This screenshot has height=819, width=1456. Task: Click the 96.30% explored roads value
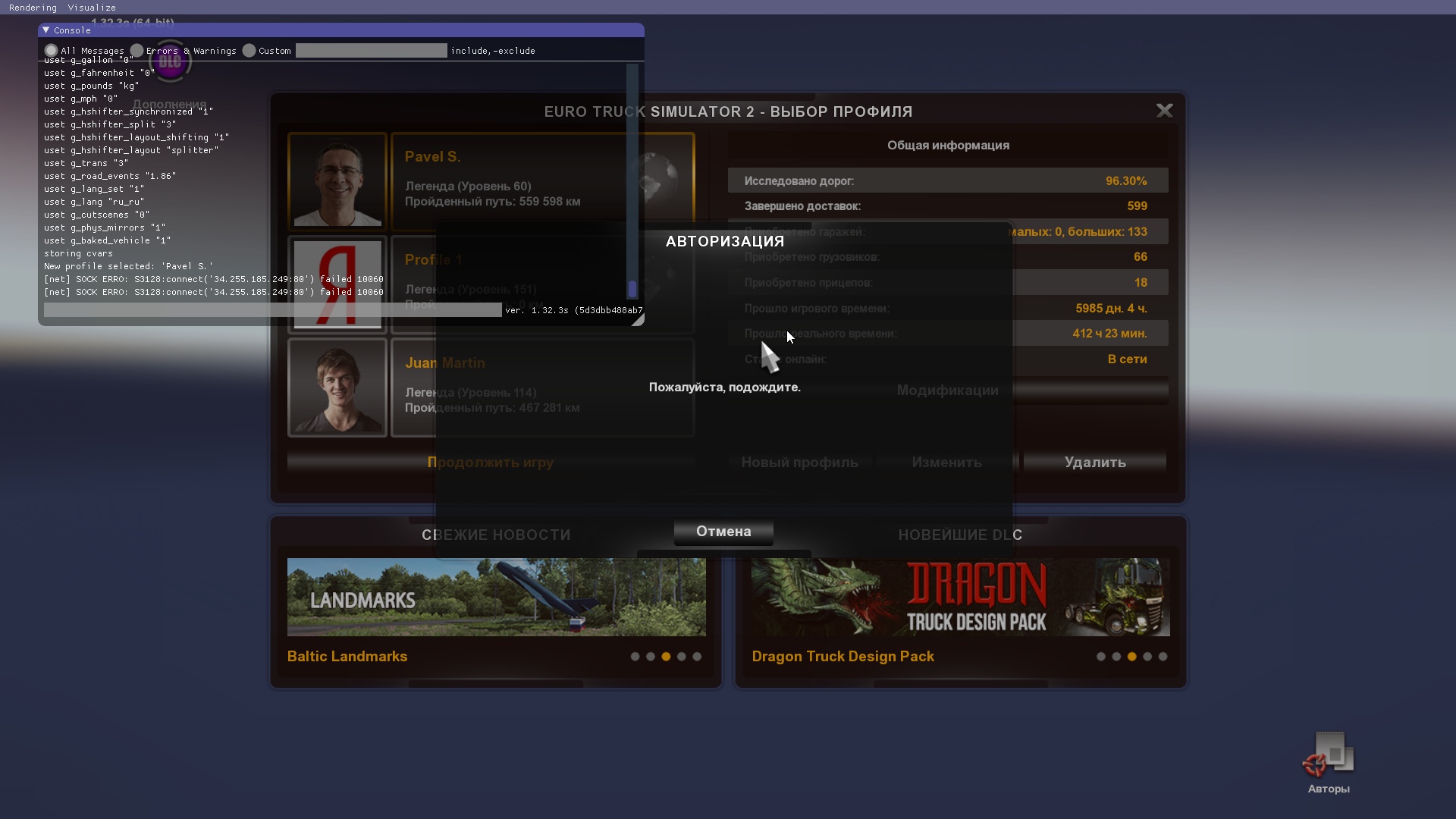point(1126,181)
